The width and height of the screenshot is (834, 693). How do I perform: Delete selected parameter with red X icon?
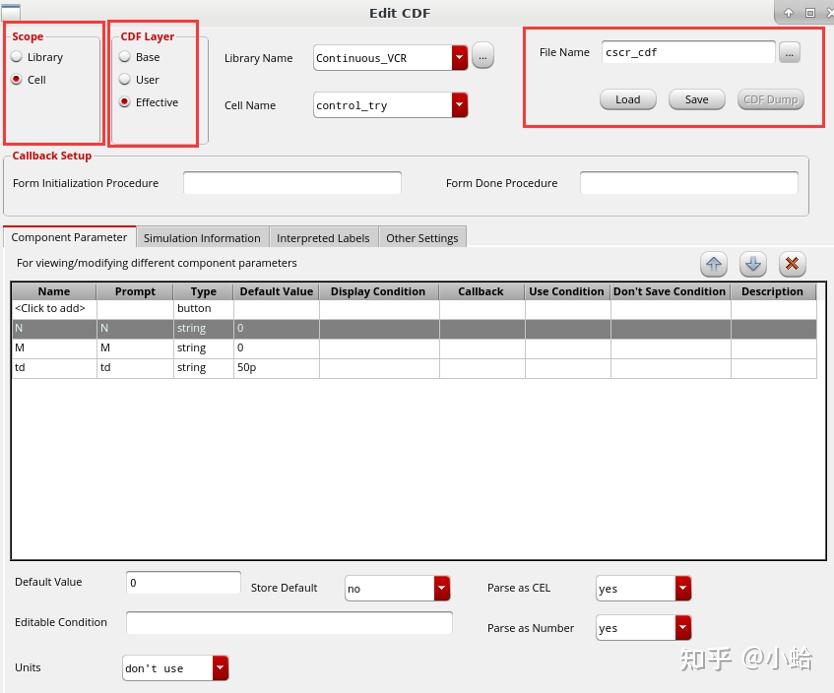[792, 263]
